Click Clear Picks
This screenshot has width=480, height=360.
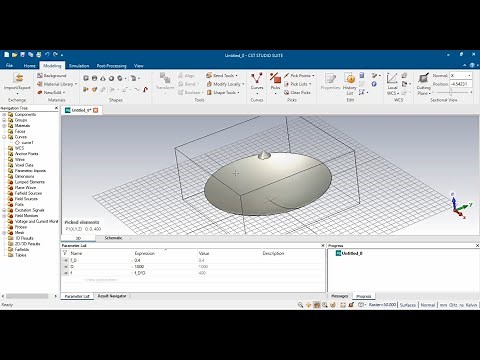(x=297, y=92)
